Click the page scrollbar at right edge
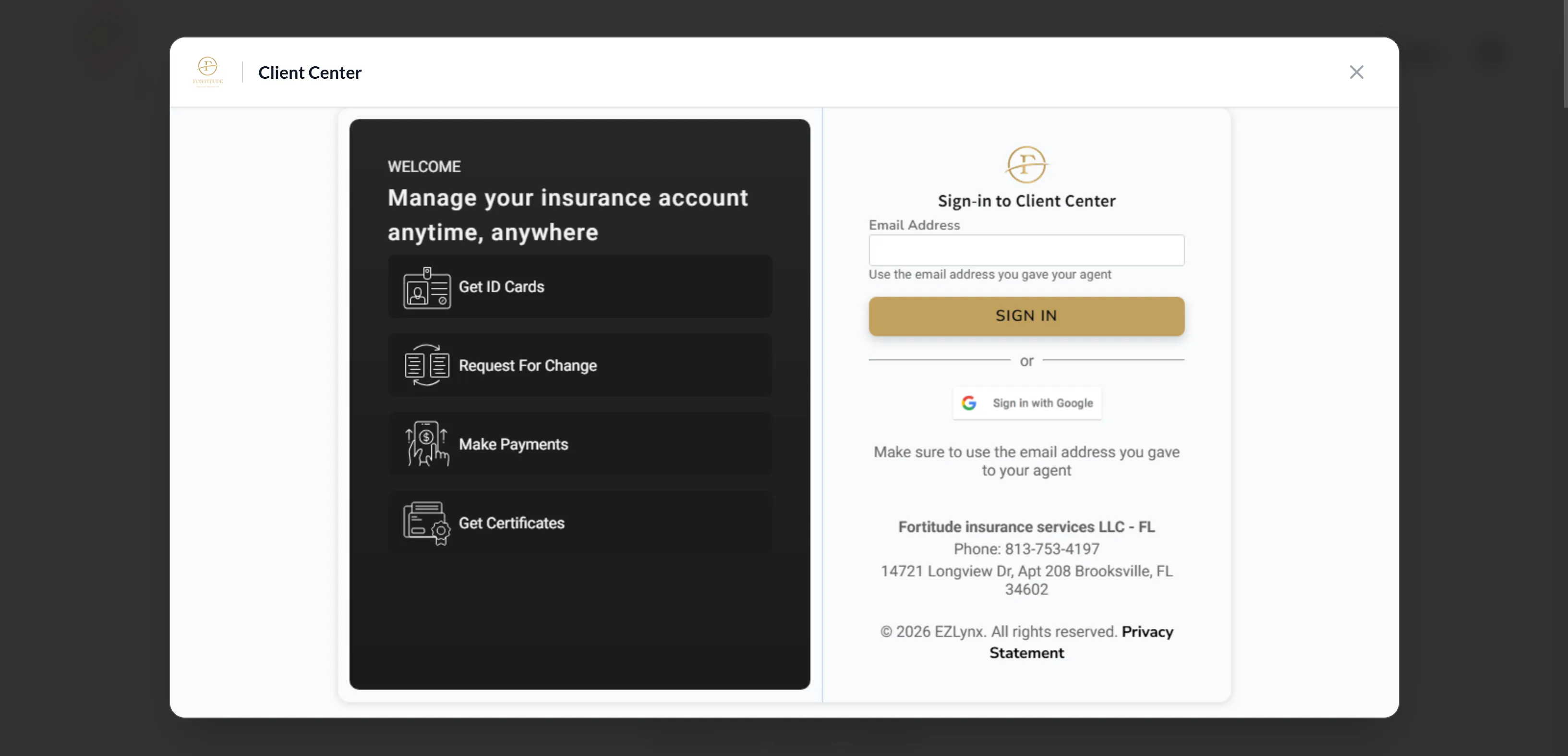 [x=1565, y=54]
